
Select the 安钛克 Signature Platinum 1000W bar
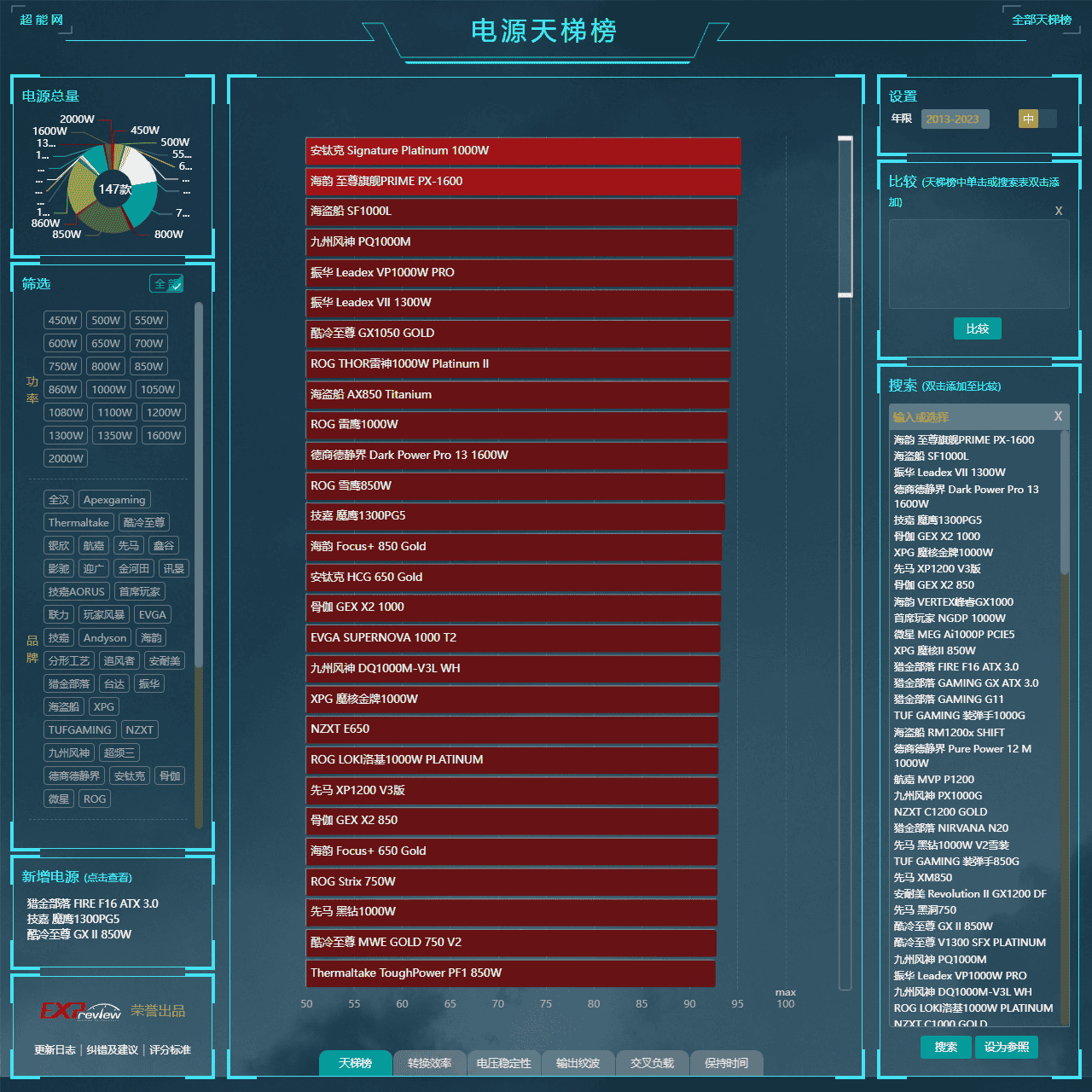pyautogui.click(x=523, y=151)
